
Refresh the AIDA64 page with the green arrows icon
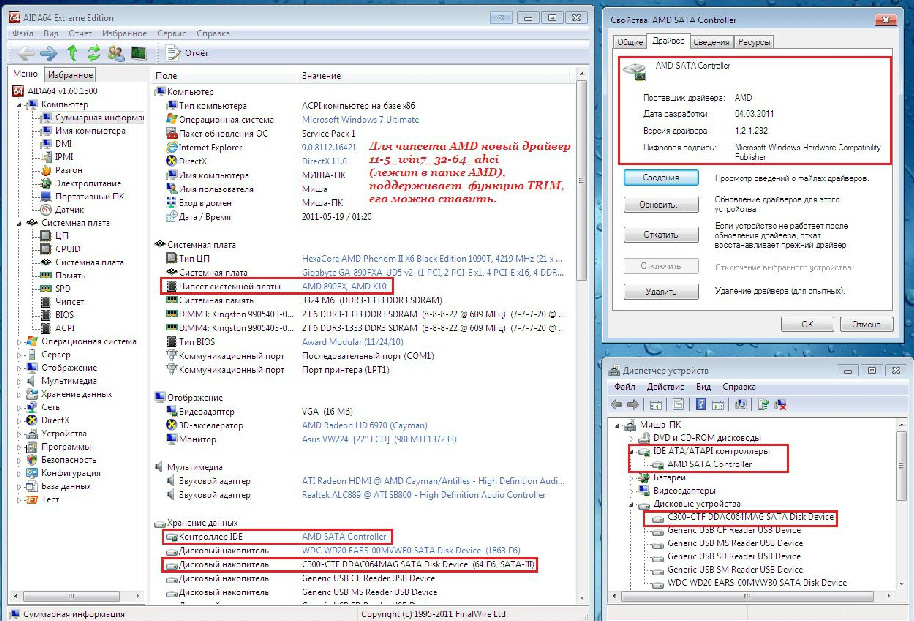click(93, 53)
